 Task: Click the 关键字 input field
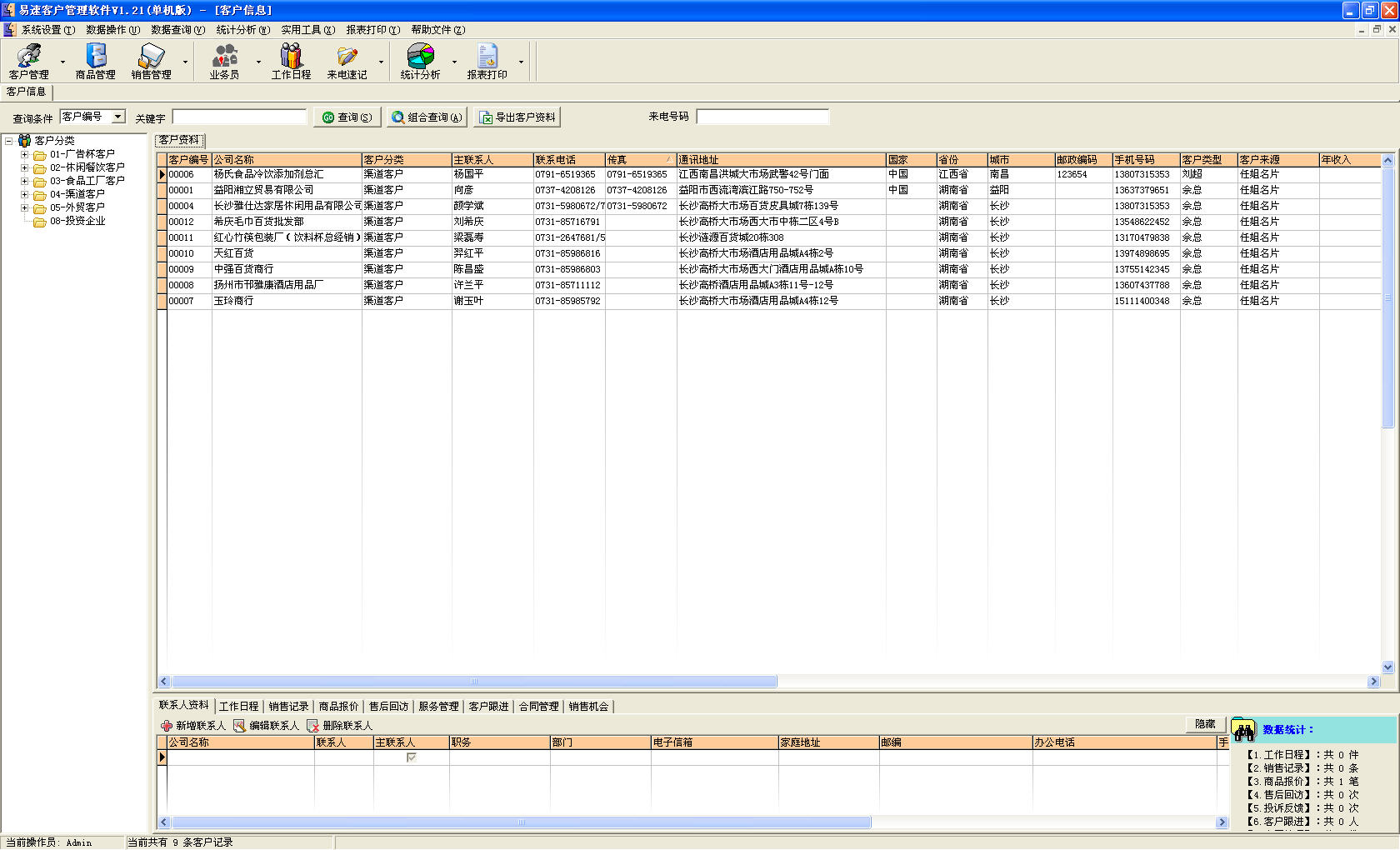coord(240,117)
